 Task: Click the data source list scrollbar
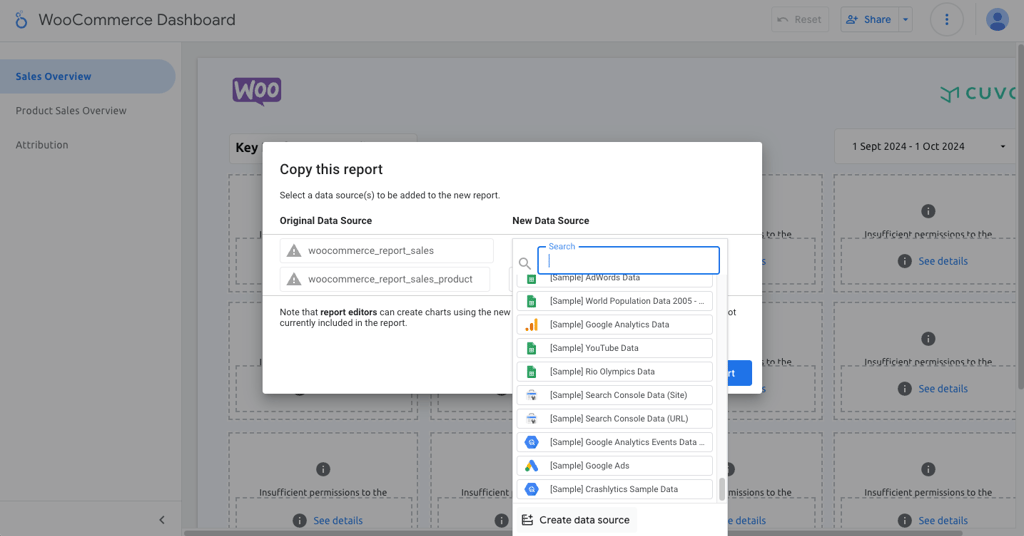[x=722, y=489]
